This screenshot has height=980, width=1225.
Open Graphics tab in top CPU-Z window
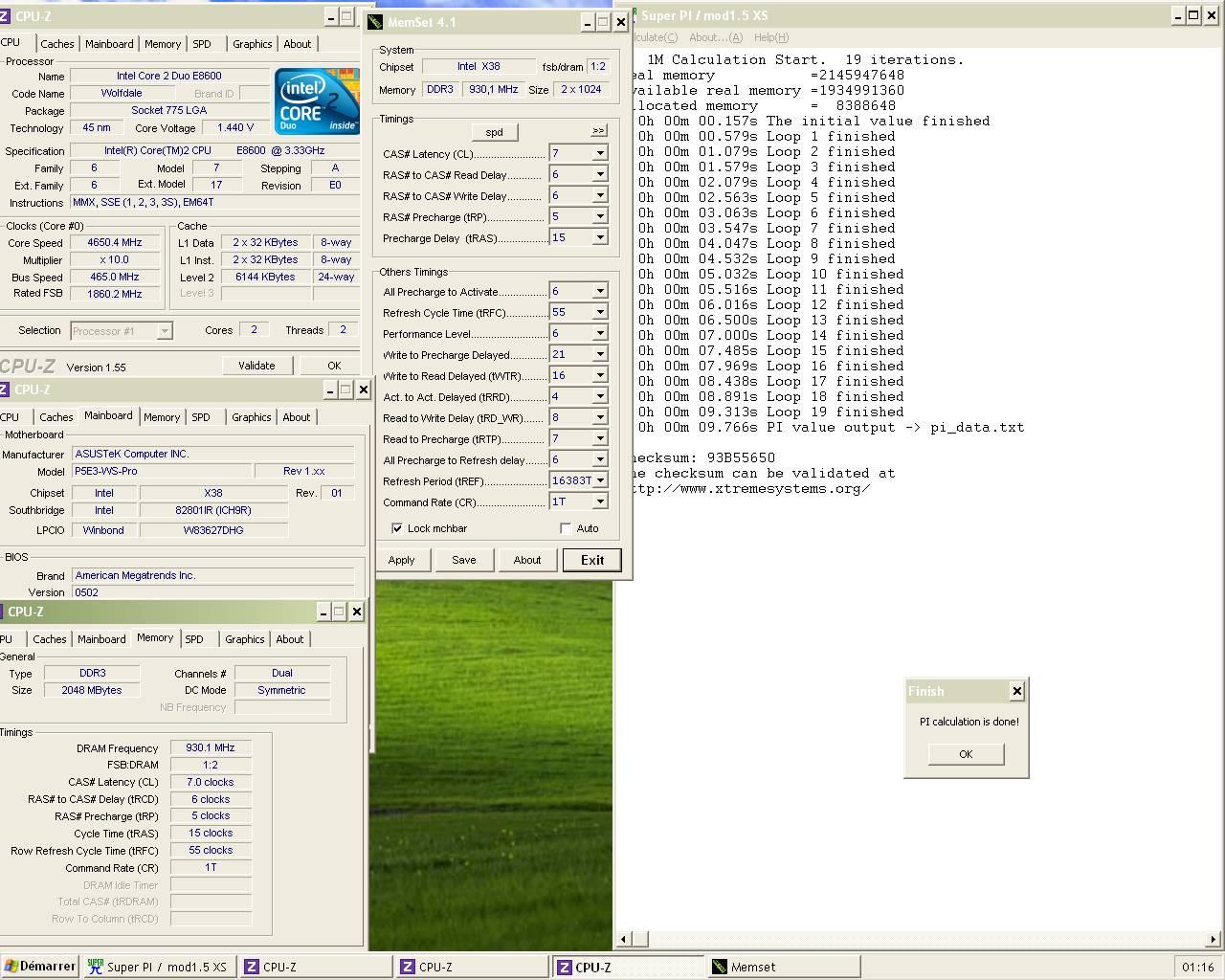(x=252, y=44)
